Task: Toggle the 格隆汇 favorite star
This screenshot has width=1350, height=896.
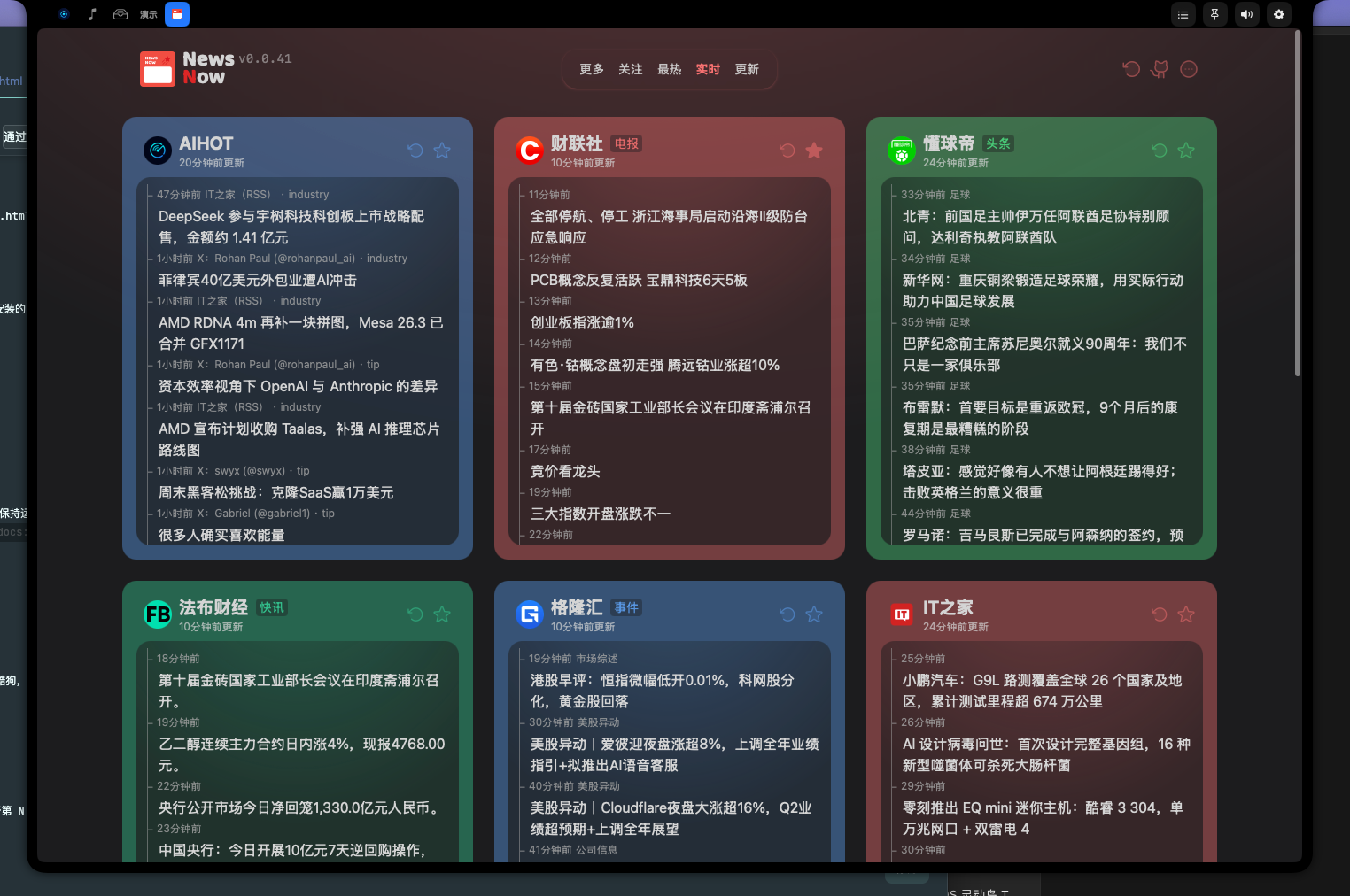Action: (814, 614)
